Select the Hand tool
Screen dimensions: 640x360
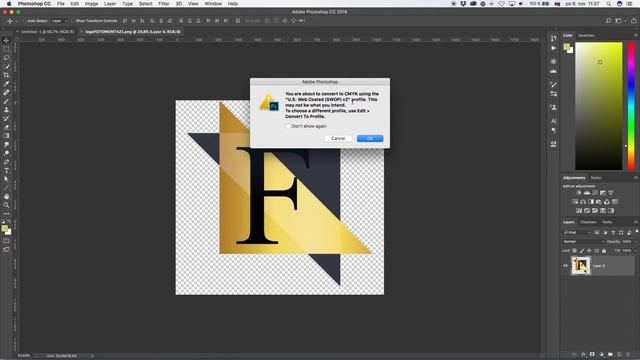coord(6,197)
